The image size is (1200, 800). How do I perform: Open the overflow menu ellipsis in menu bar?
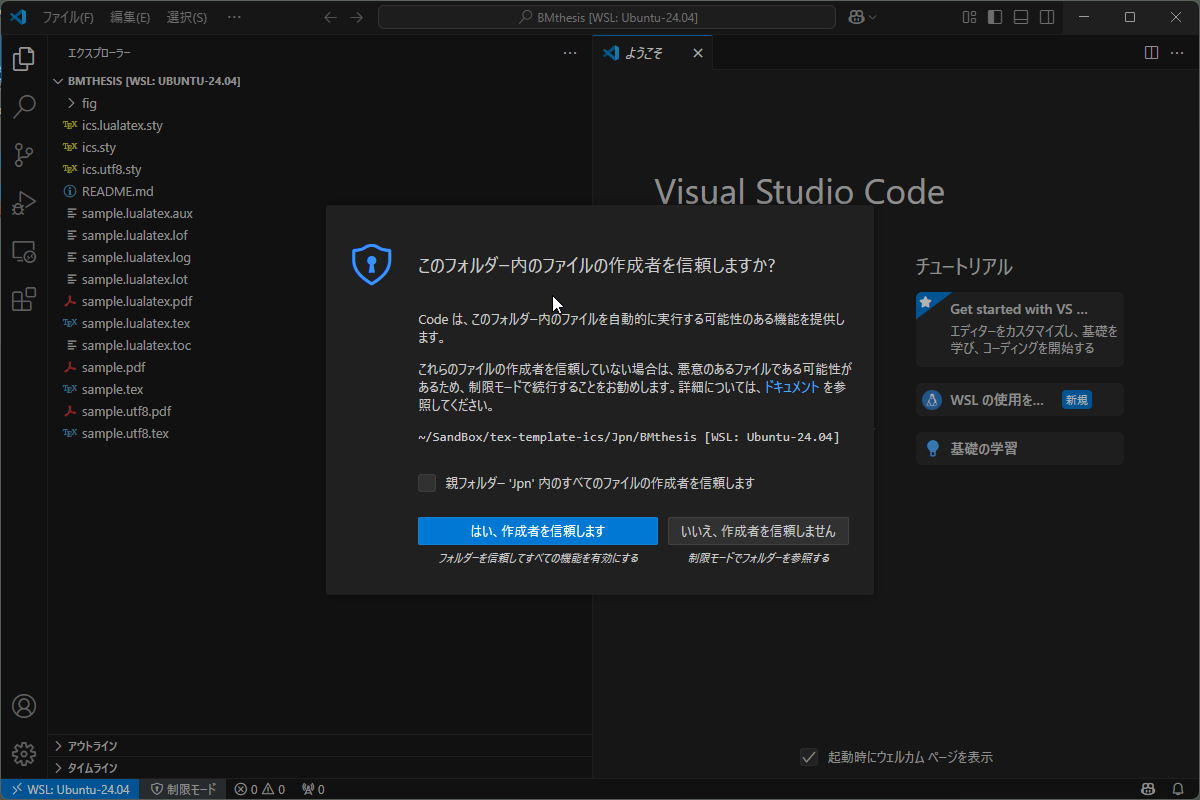click(x=234, y=17)
